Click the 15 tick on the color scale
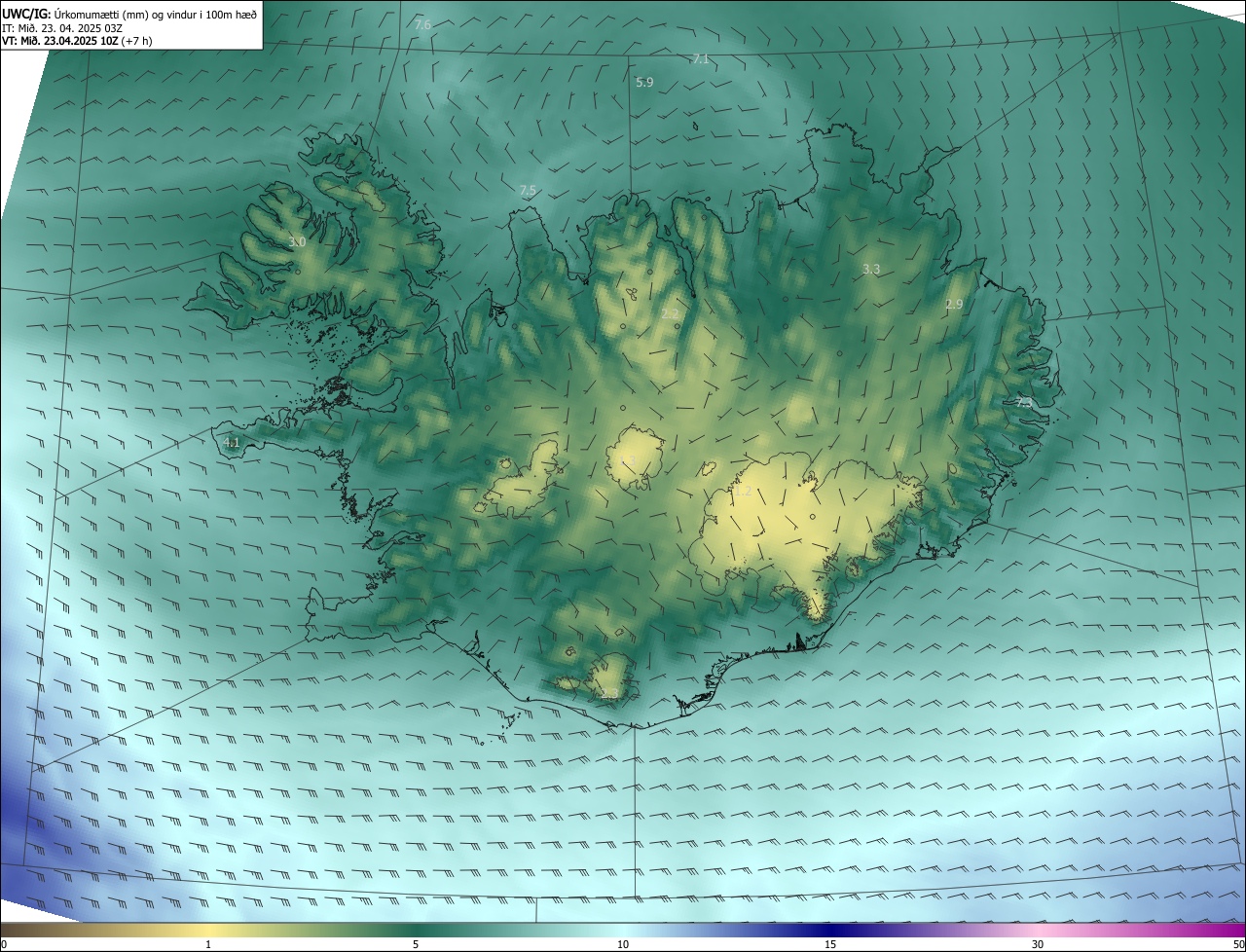The image size is (1246, 952). coord(830,944)
